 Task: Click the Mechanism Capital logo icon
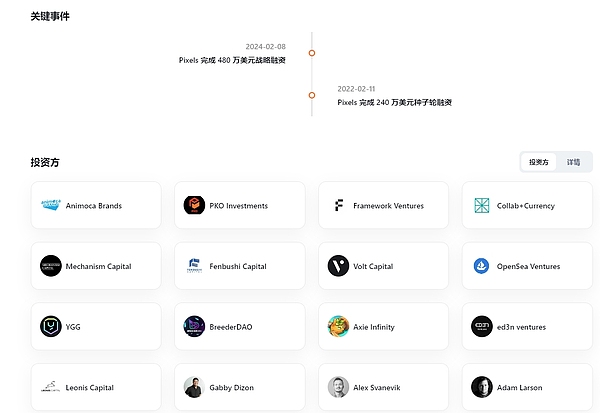pos(51,267)
